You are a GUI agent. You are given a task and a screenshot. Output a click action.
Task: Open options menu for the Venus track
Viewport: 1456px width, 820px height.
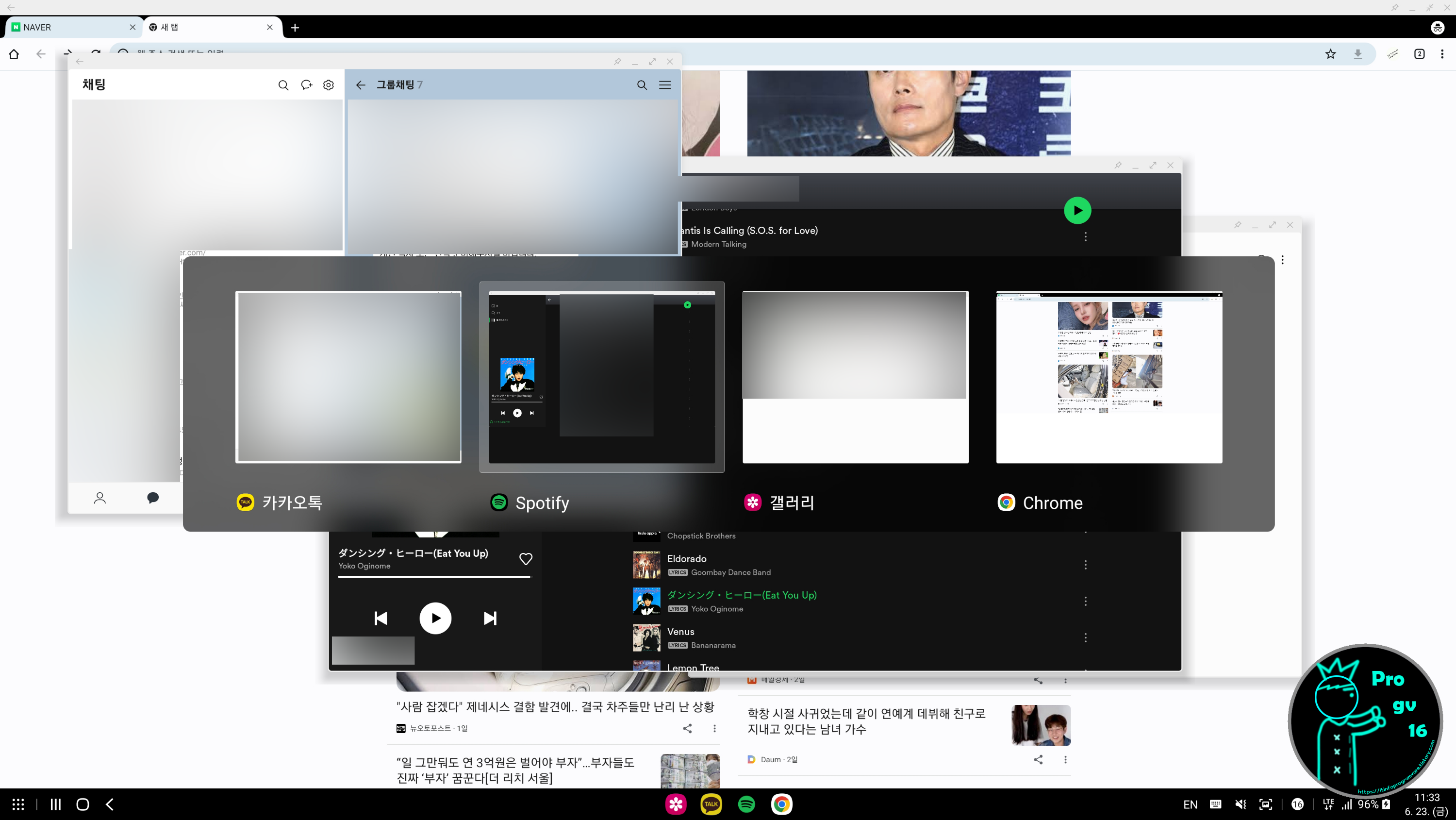point(1086,638)
